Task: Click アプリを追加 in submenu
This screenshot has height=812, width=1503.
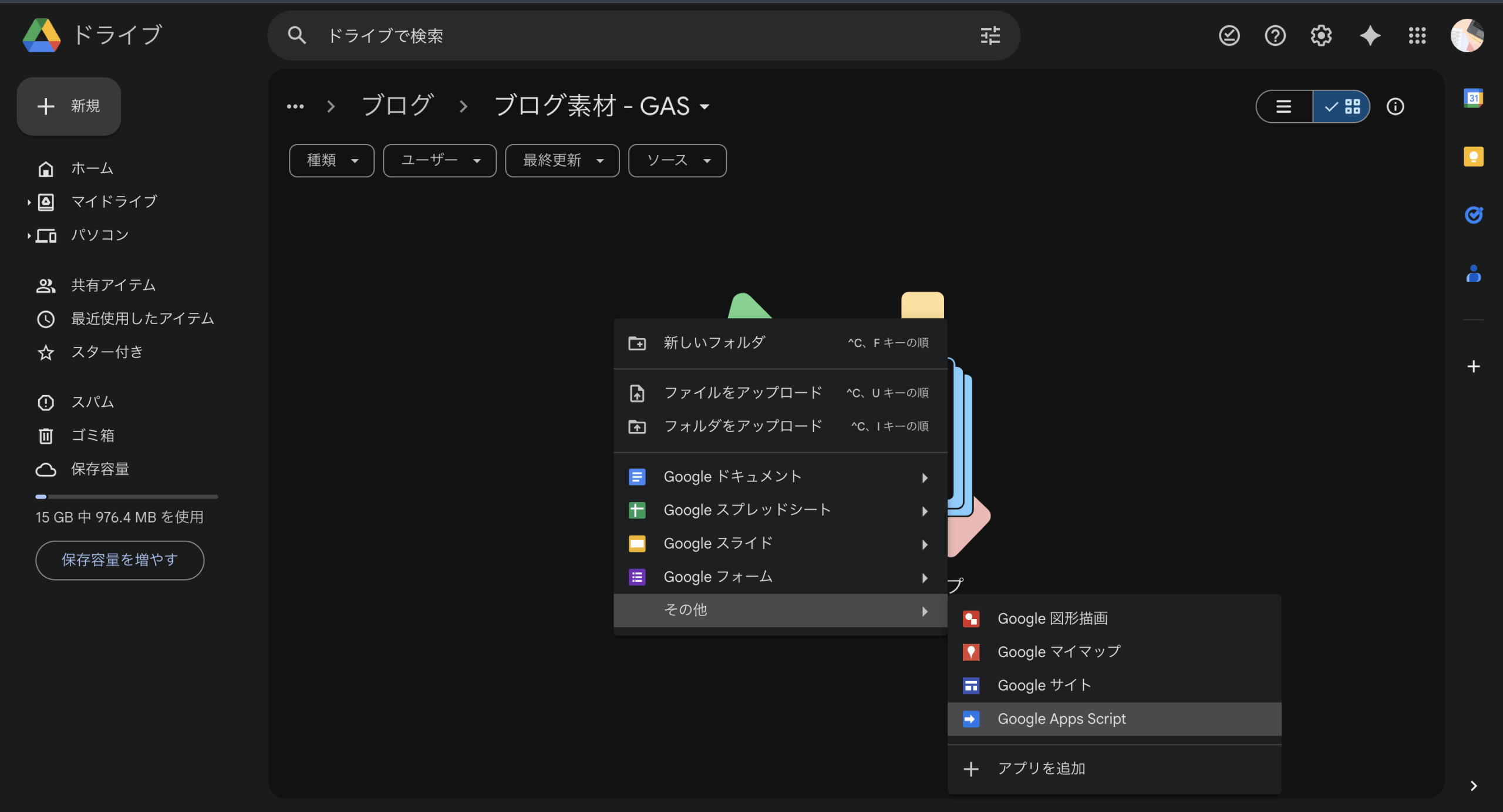Action: click(1114, 769)
